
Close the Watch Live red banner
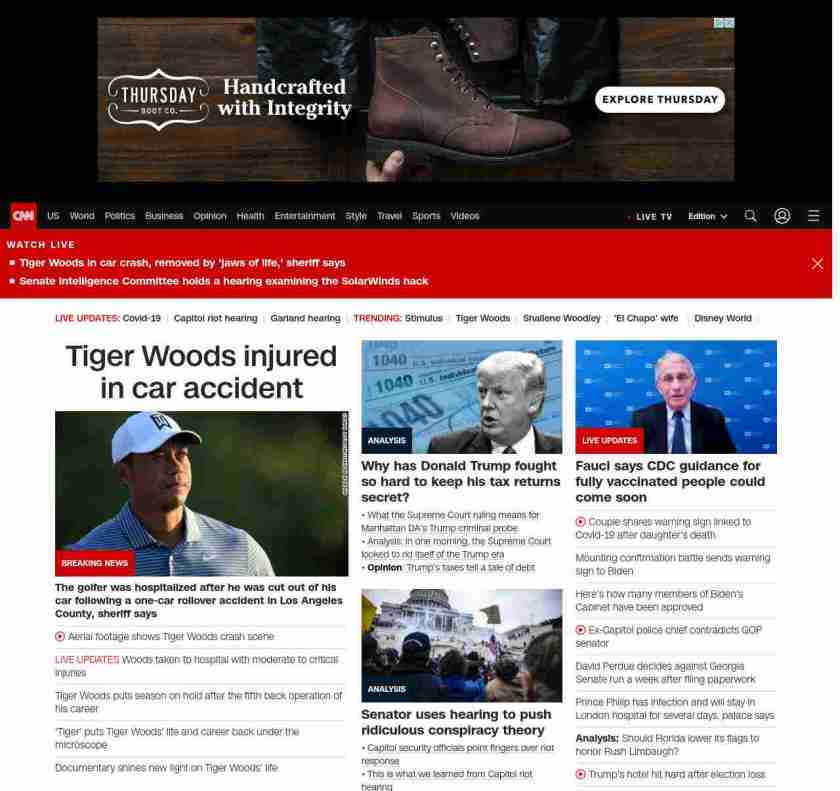(817, 263)
